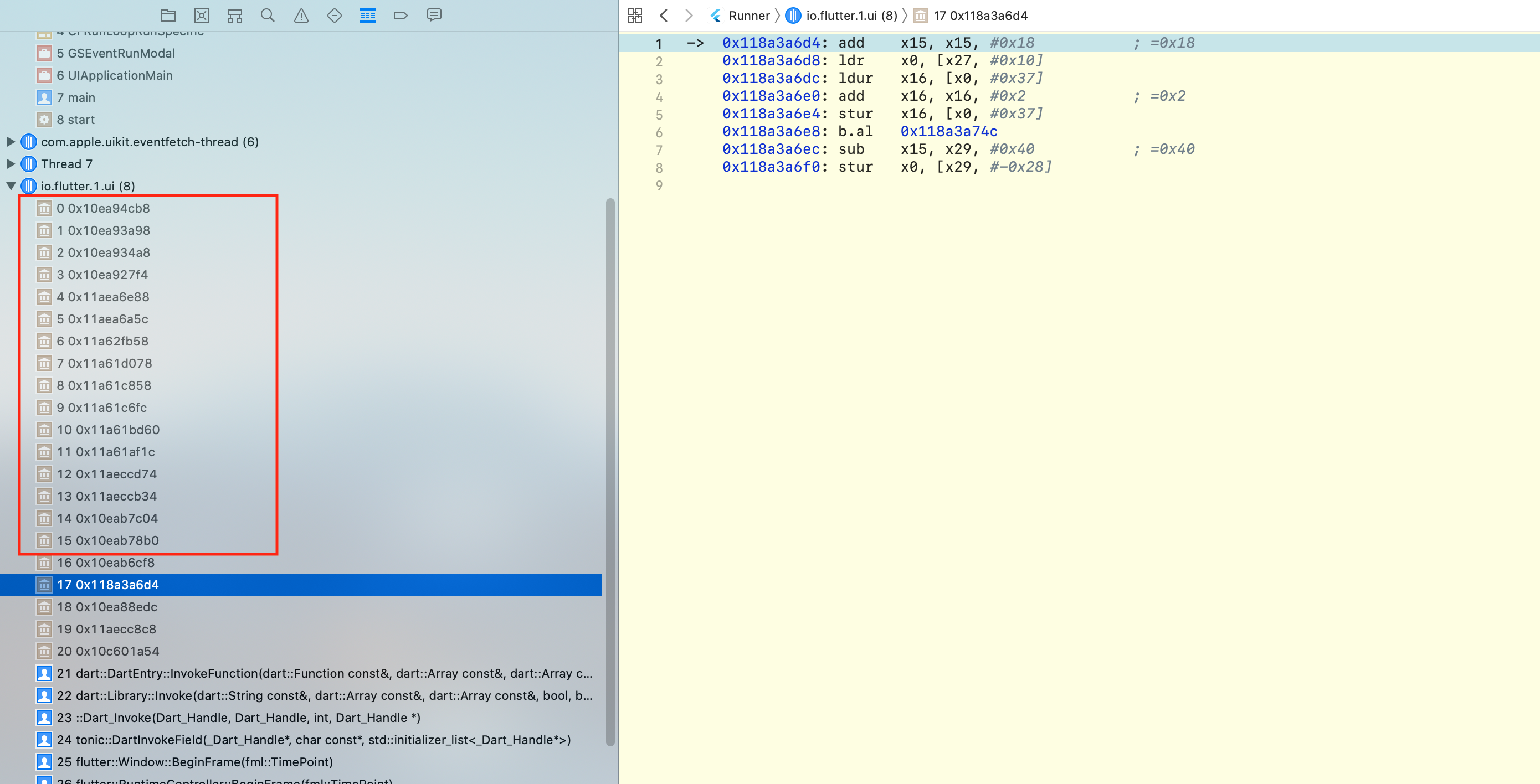1540x784 pixels.
Task: Open the Find navigator with magnifier icon
Action: (x=268, y=15)
